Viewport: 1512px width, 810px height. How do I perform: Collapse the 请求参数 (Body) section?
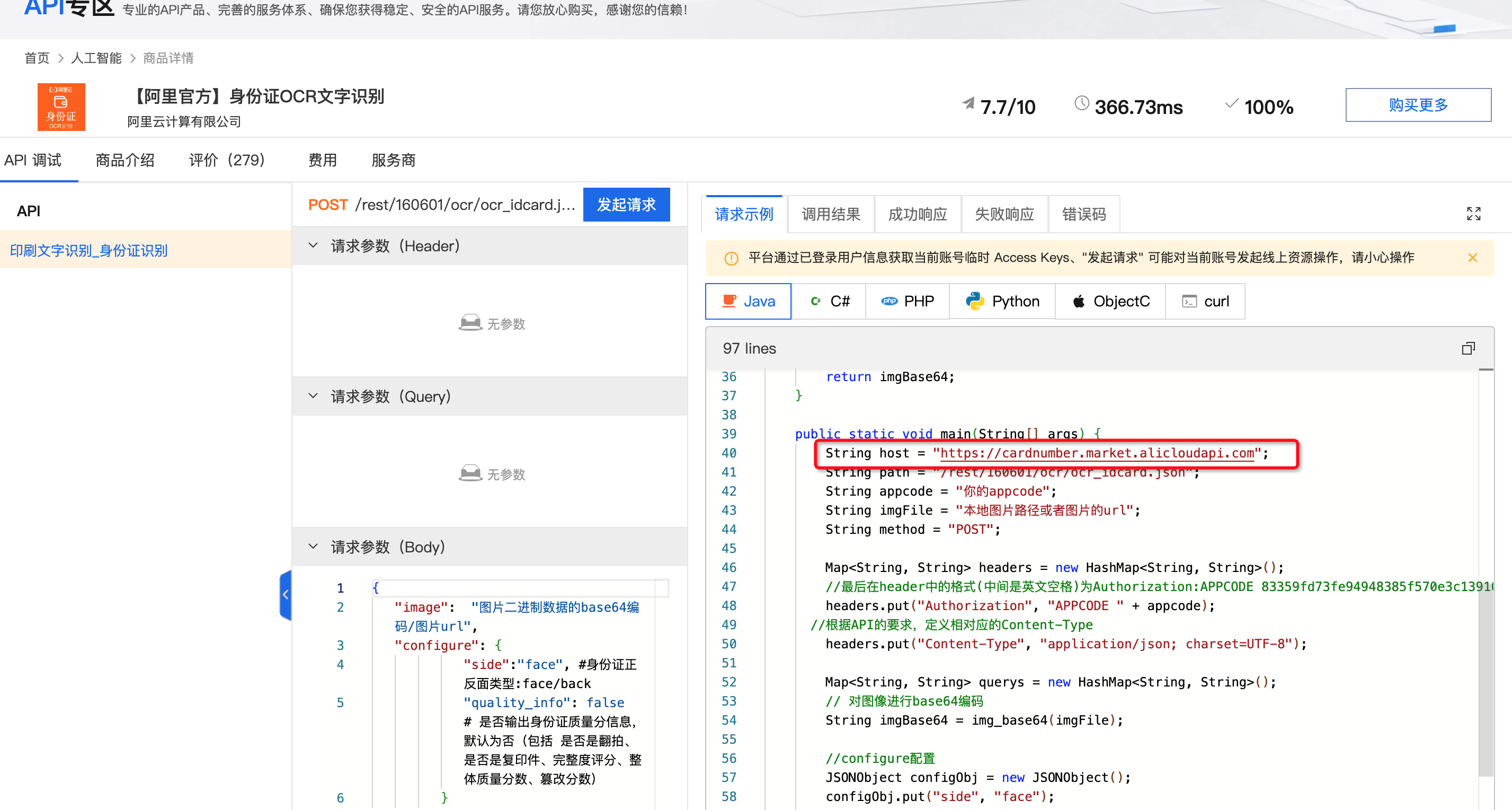click(x=314, y=546)
